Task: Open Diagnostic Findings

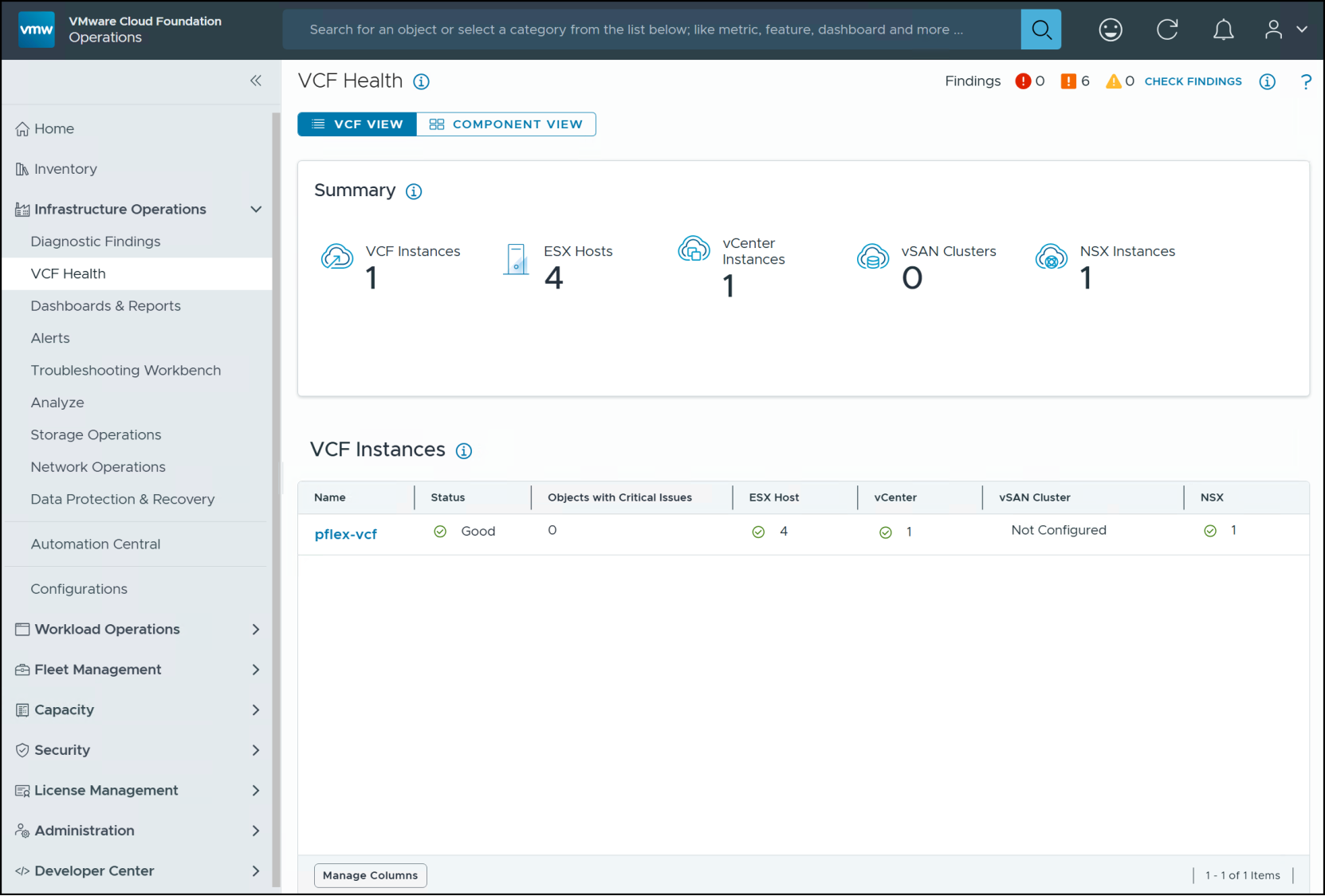Action: [x=96, y=242]
